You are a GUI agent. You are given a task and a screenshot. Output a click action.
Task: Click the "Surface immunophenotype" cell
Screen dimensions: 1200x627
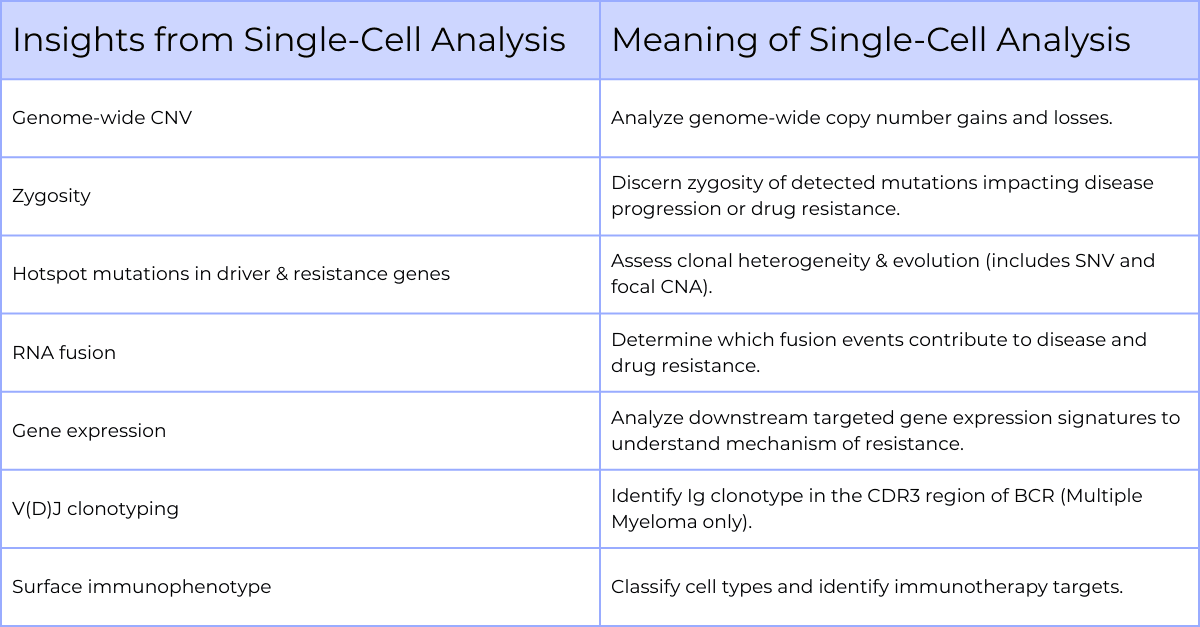(141, 586)
